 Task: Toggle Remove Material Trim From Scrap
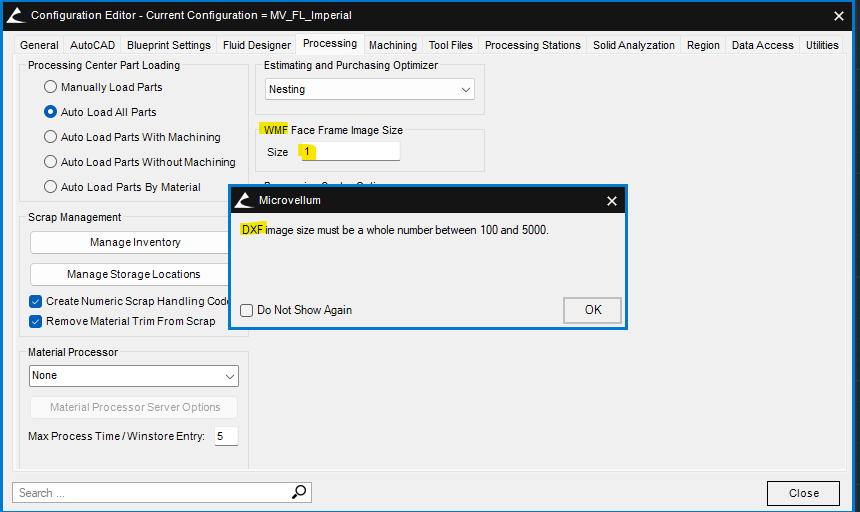[36, 321]
